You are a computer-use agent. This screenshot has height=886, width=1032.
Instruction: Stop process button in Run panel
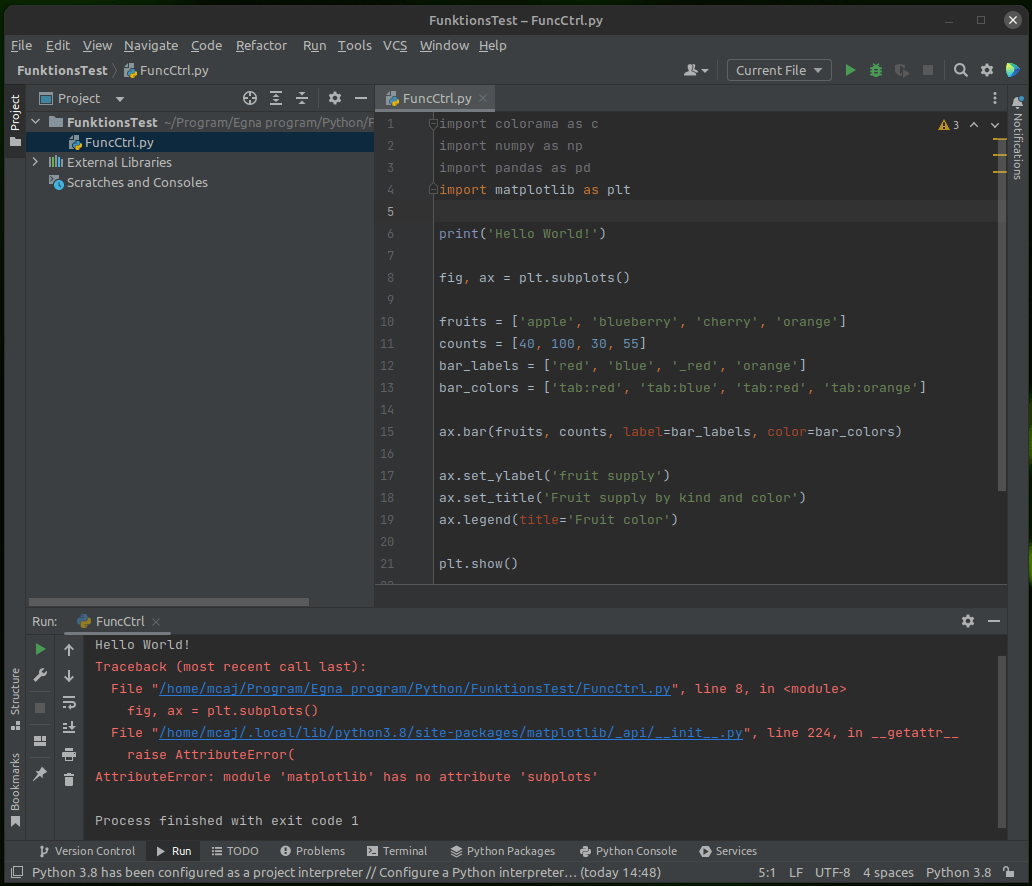pos(40,708)
